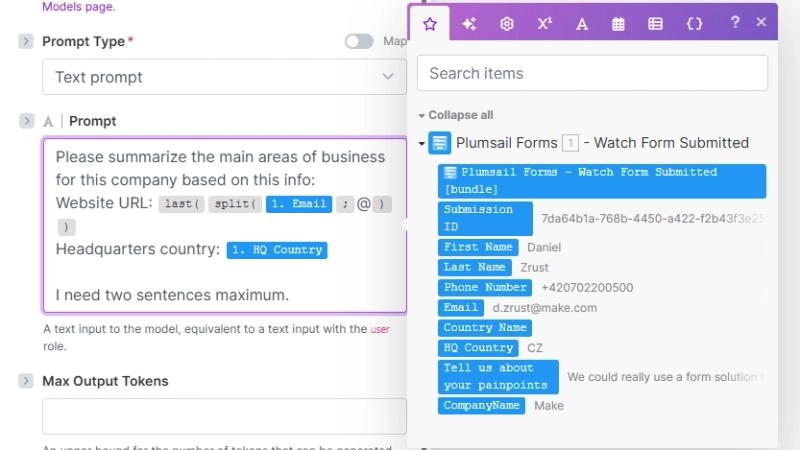The image size is (800, 450).
Task: Open the math functions tab
Action: pos(544,23)
